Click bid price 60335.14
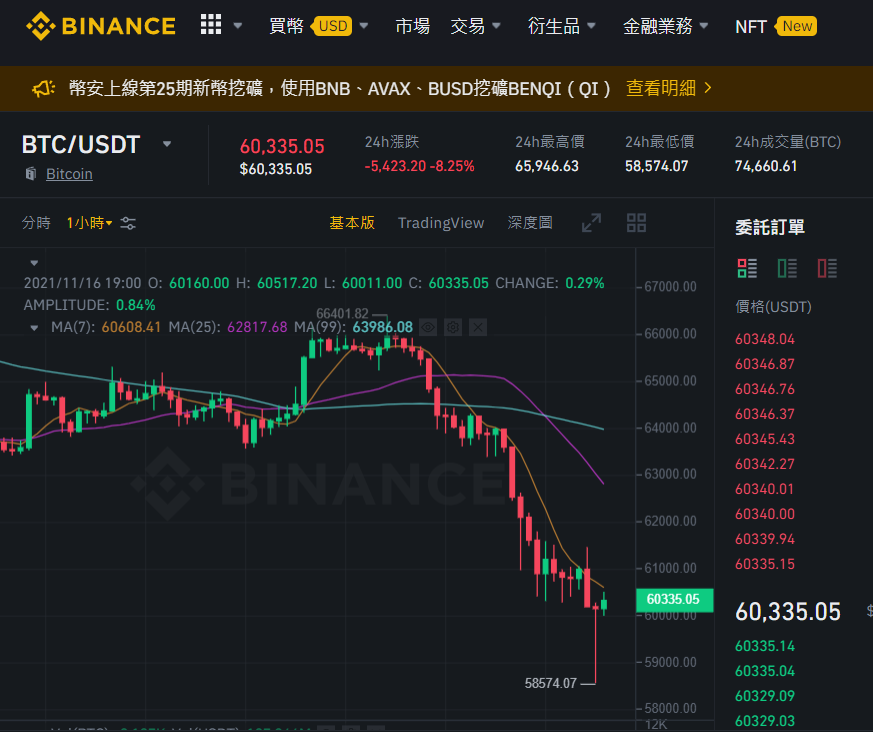 coord(765,646)
